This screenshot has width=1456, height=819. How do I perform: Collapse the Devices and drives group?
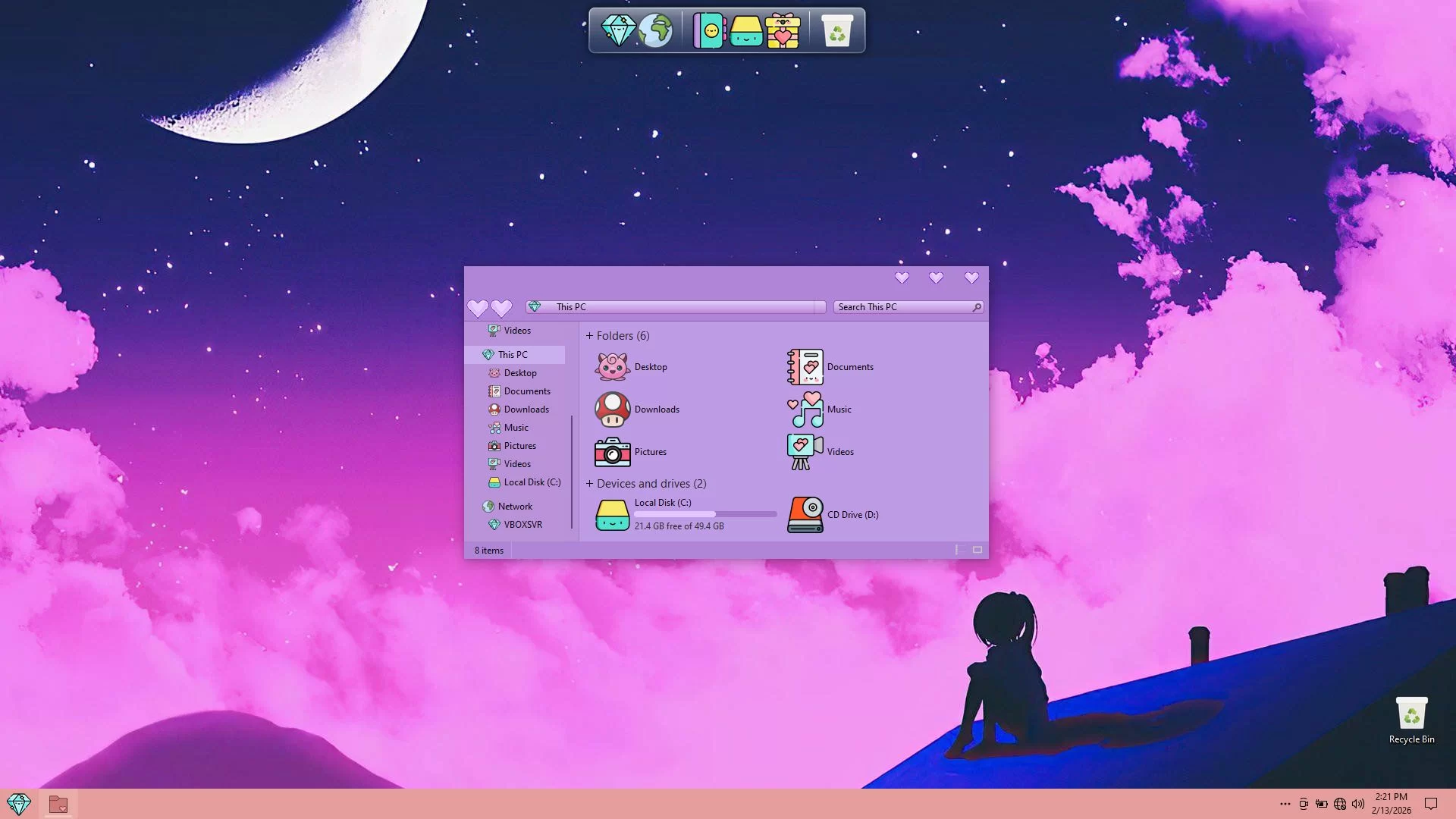[590, 484]
